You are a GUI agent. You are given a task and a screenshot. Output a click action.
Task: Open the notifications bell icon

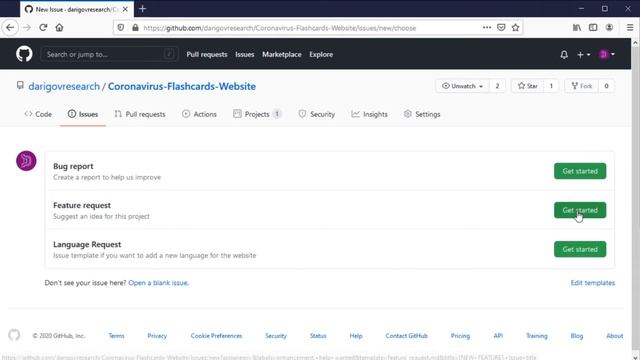point(564,54)
